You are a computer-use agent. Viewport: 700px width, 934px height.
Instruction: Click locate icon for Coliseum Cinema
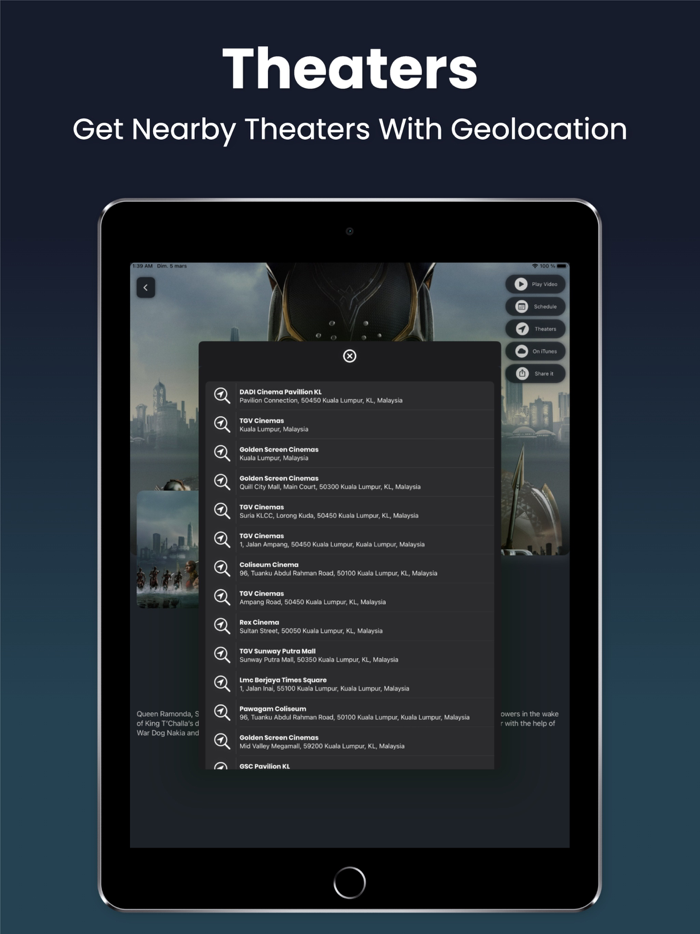[x=222, y=568]
